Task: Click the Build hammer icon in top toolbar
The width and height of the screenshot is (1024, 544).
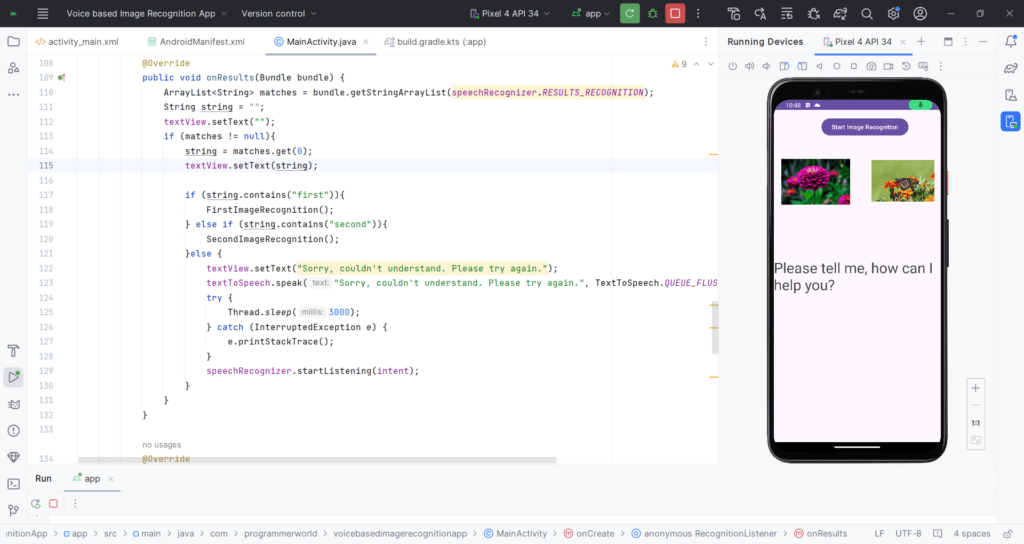Action: click(x=733, y=13)
